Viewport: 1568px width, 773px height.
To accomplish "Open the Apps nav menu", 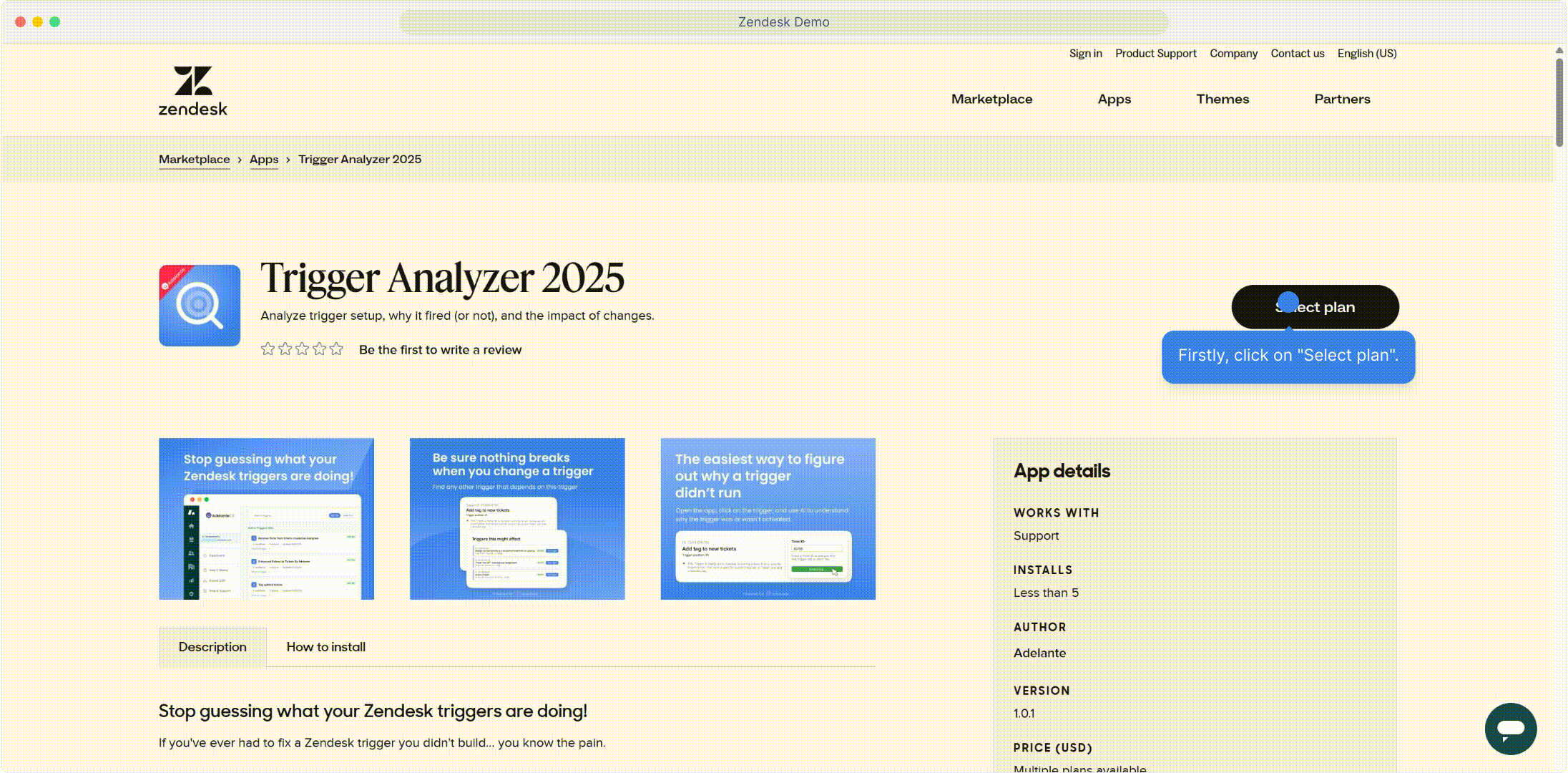I will pos(1114,99).
